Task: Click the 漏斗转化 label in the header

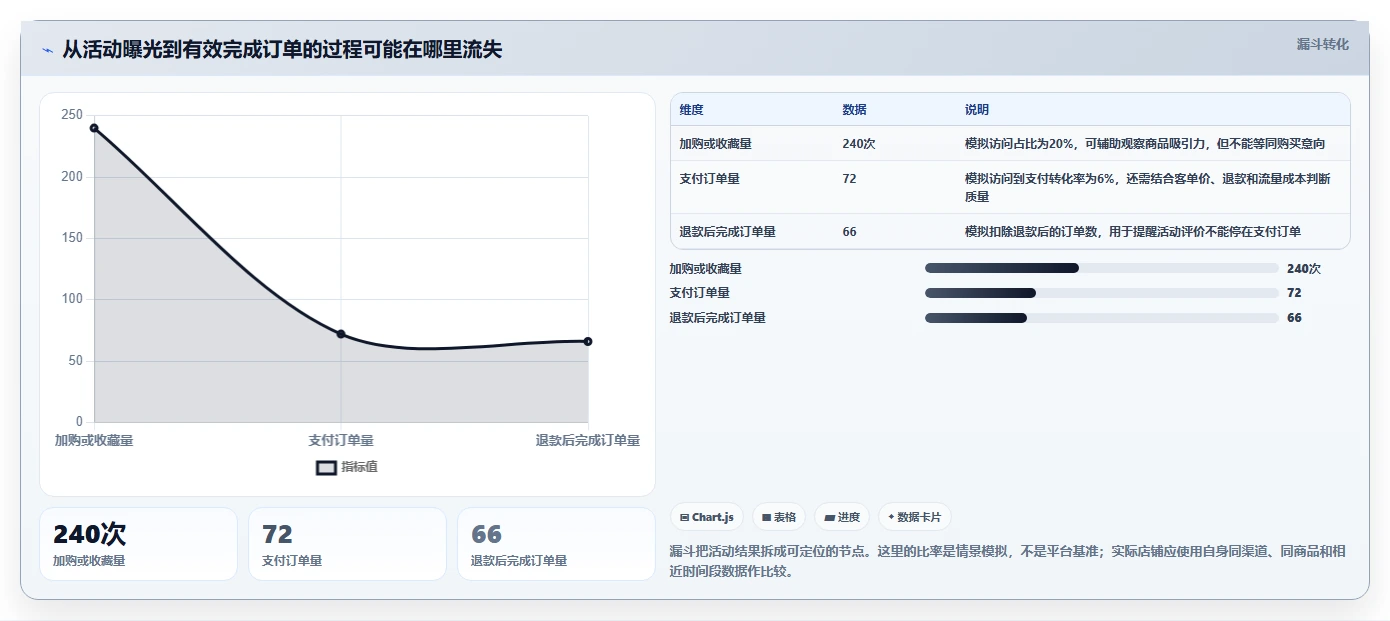Action: (x=1323, y=44)
